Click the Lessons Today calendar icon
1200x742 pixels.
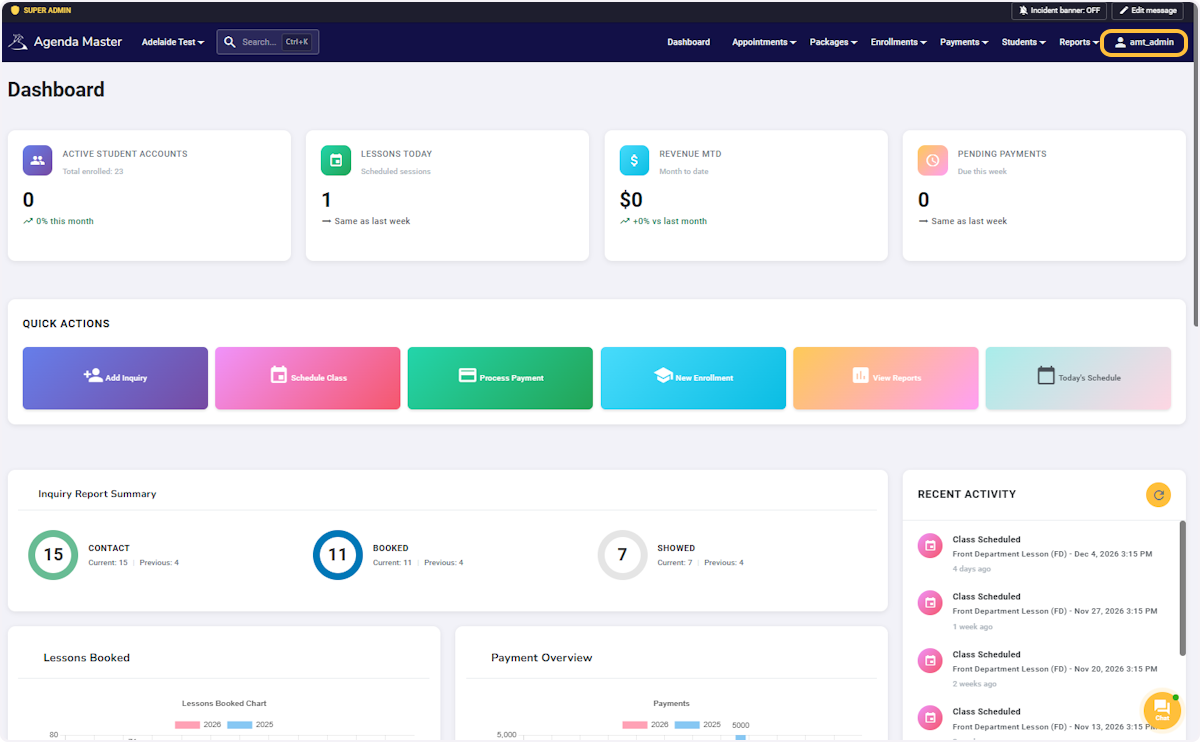coord(336,160)
